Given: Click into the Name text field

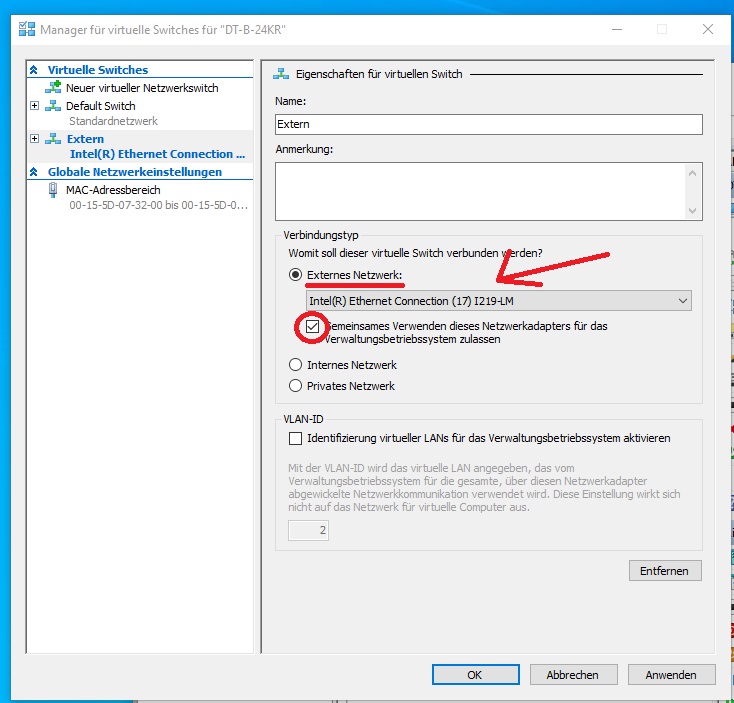Looking at the screenshot, I should 488,124.
